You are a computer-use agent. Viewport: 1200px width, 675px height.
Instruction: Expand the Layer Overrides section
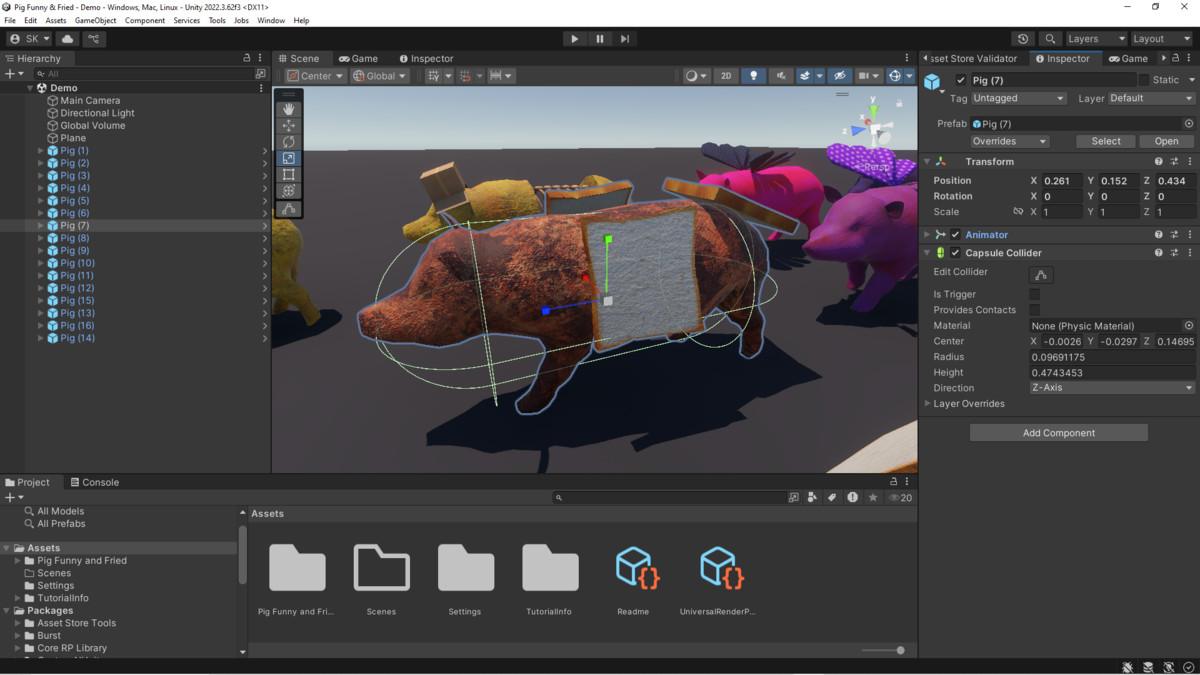927,404
